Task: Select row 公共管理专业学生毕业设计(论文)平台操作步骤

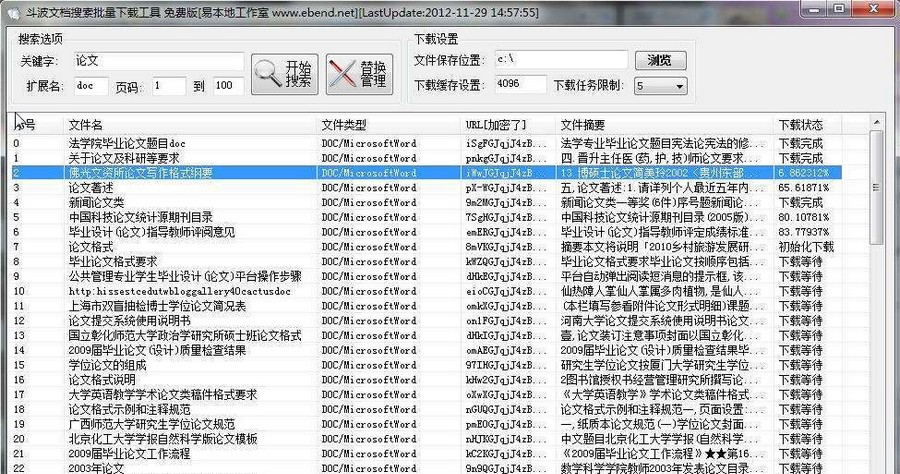Action: [426, 277]
